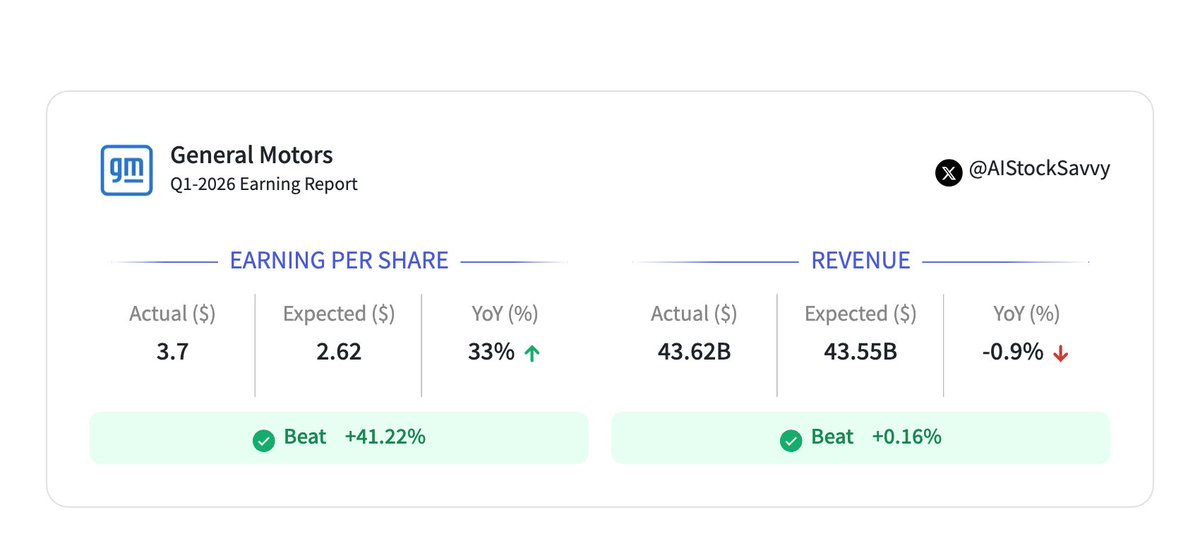The width and height of the screenshot is (1200, 551).
Task: Click the EPS Beat +41.22% banner
Action: pyautogui.click(x=339, y=438)
